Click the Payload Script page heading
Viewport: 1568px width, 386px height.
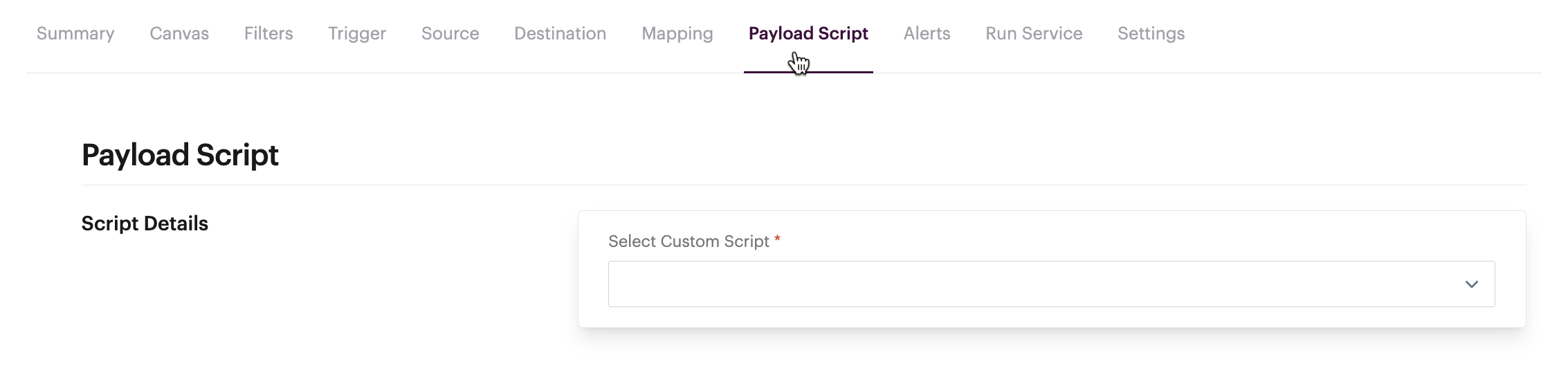180,155
